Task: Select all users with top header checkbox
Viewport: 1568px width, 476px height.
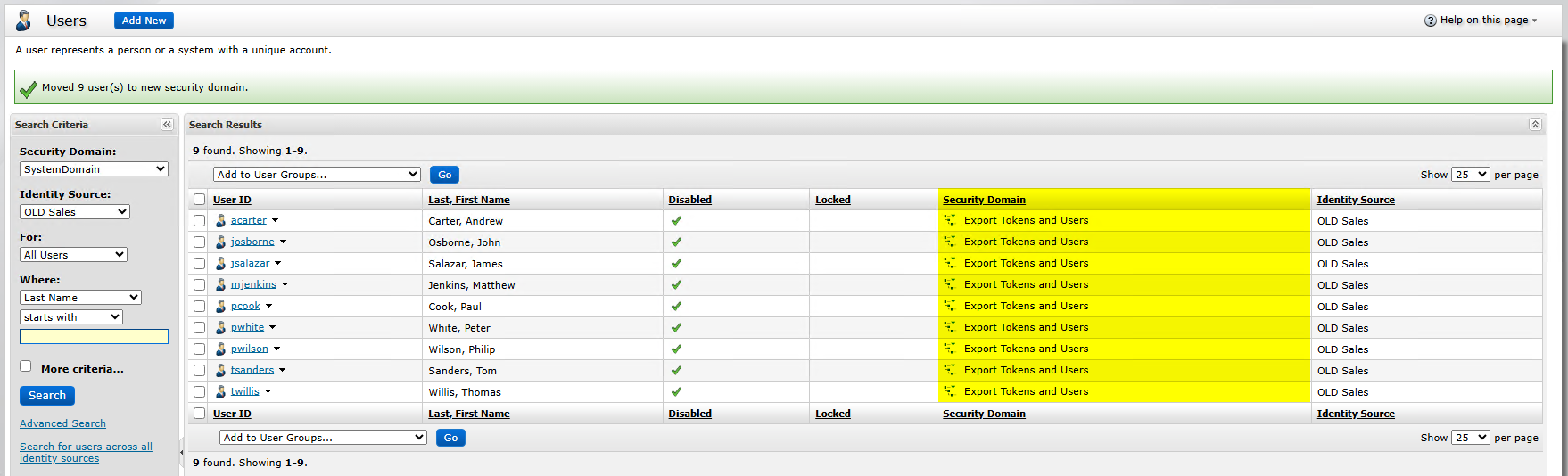Action: coord(199,200)
